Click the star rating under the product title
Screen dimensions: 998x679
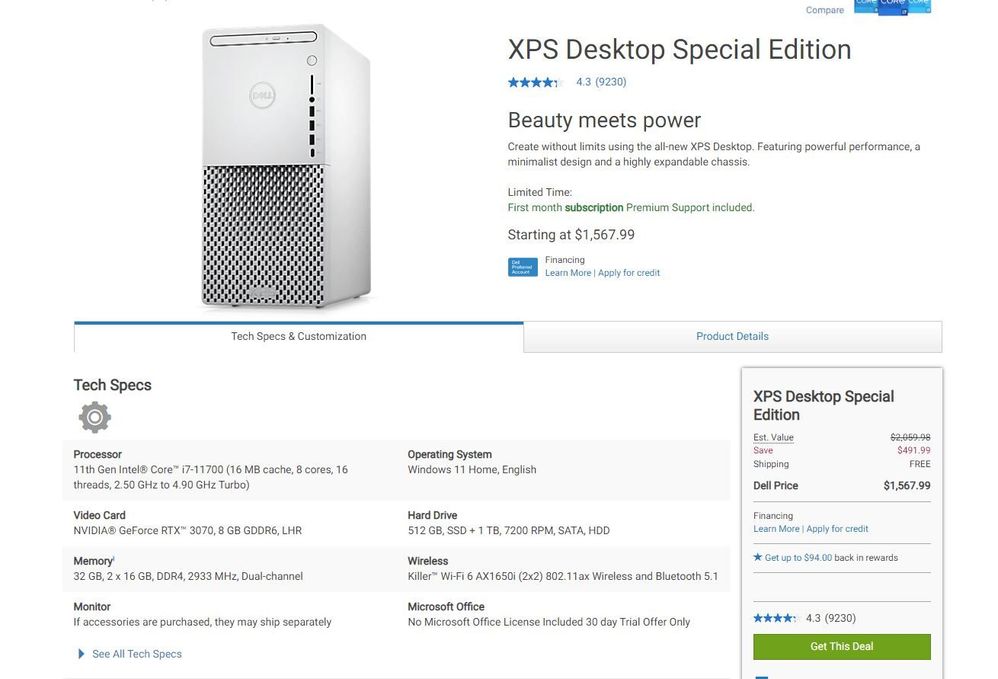(534, 82)
